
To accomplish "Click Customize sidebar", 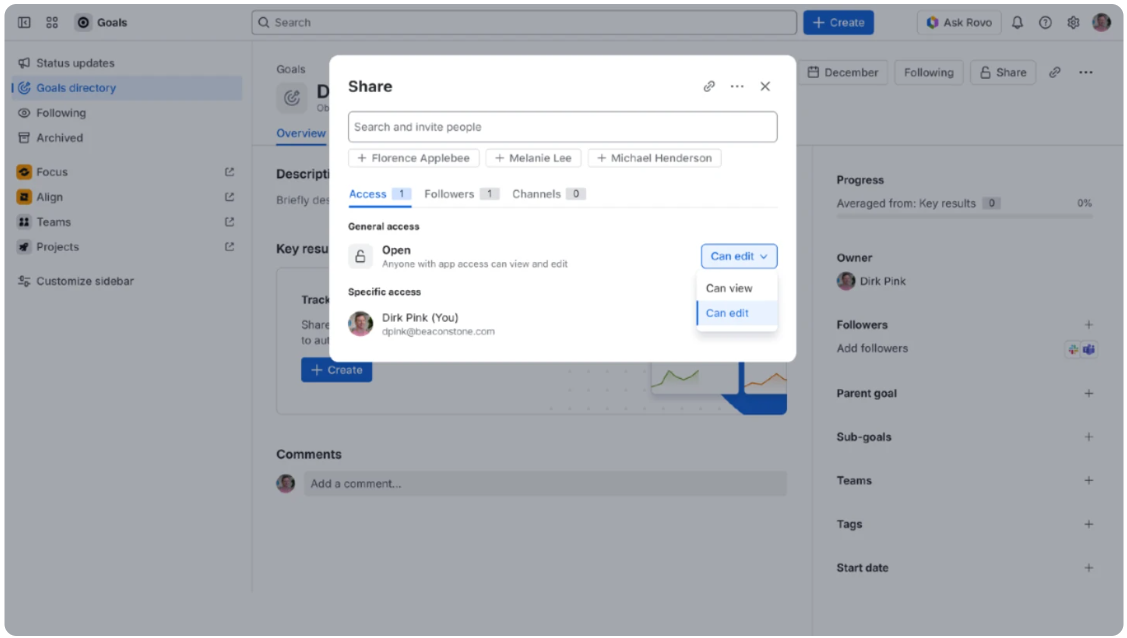I will pos(127,281).
